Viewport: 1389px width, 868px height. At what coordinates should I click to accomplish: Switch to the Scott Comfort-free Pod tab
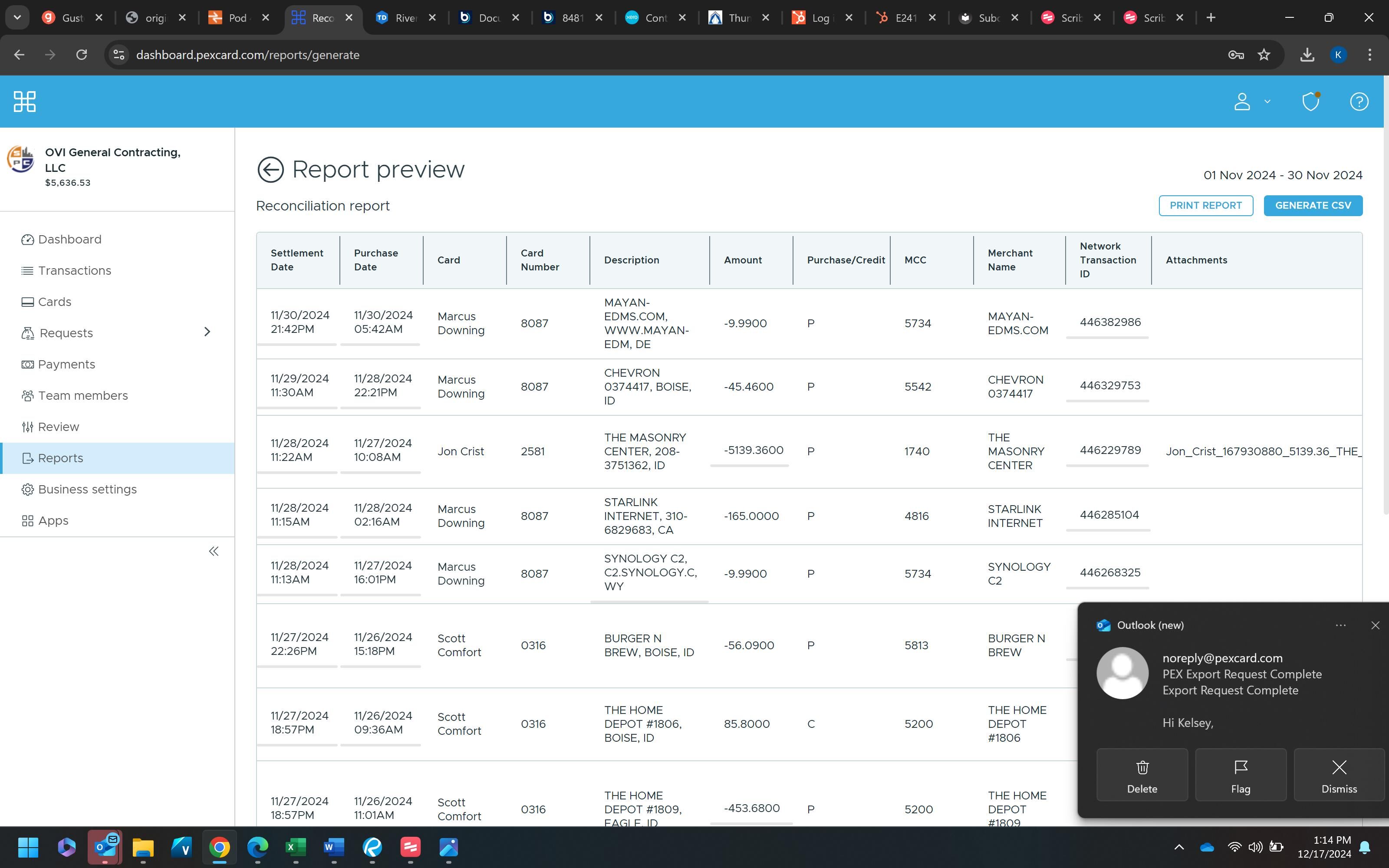(237, 18)
